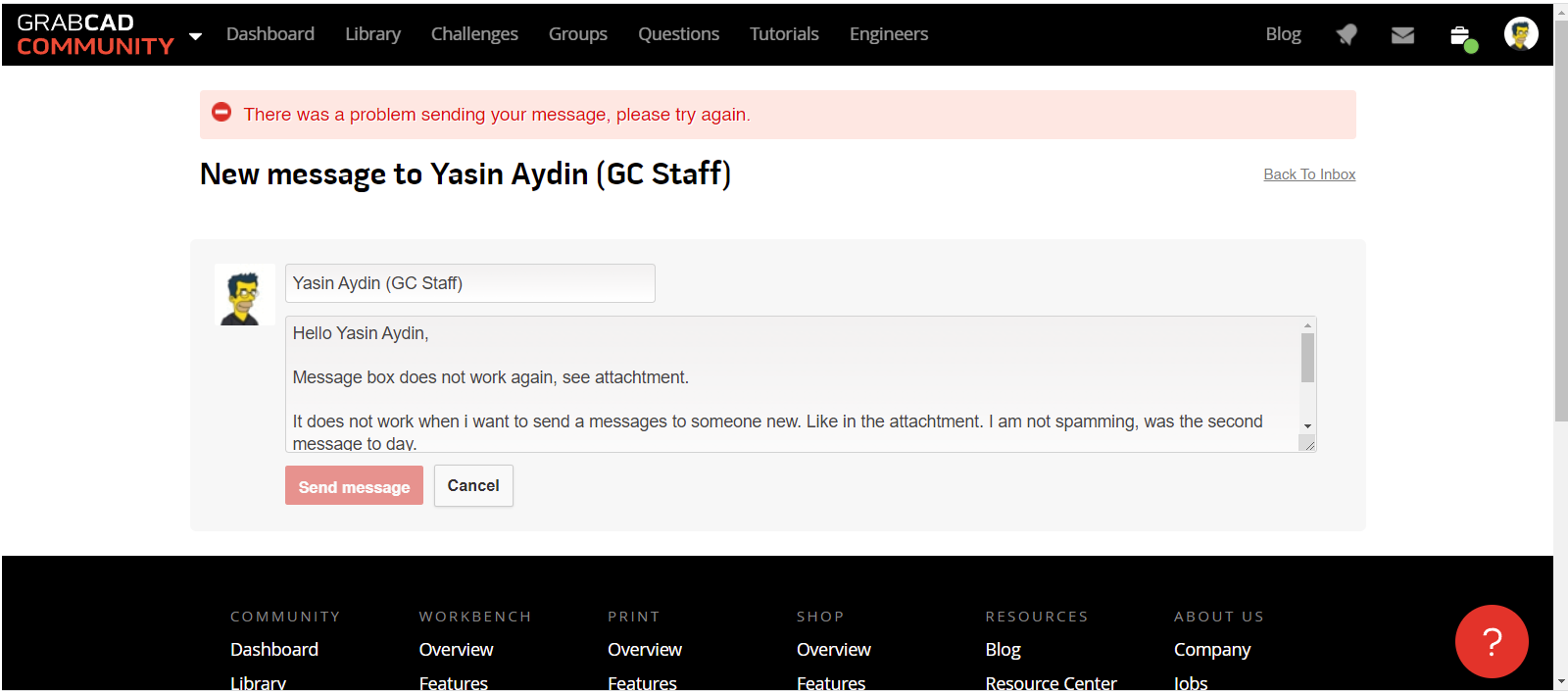Click the red help question mark button

tap(1492, 642)
